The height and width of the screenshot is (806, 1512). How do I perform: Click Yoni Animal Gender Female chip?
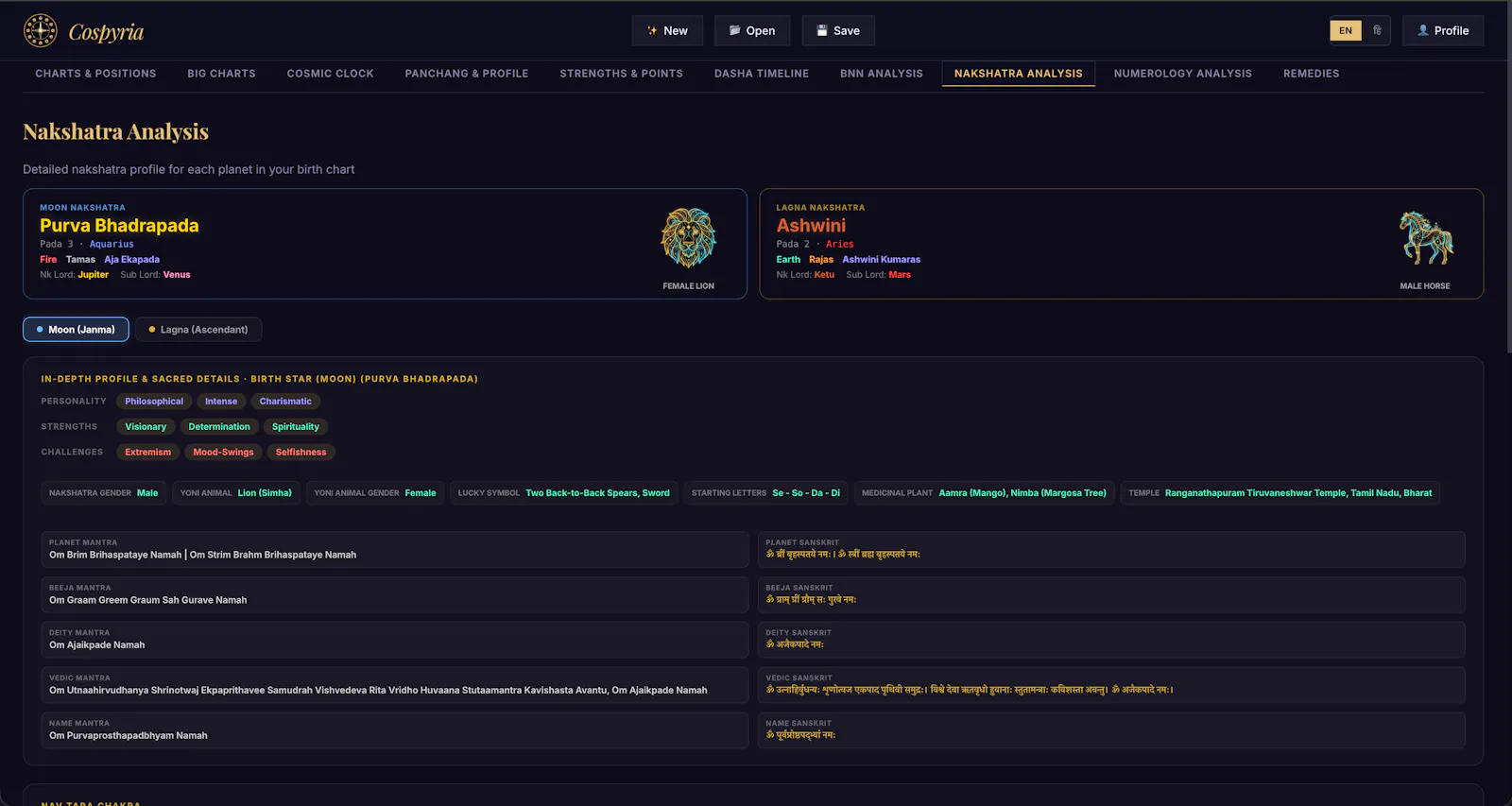coord(375,493)
